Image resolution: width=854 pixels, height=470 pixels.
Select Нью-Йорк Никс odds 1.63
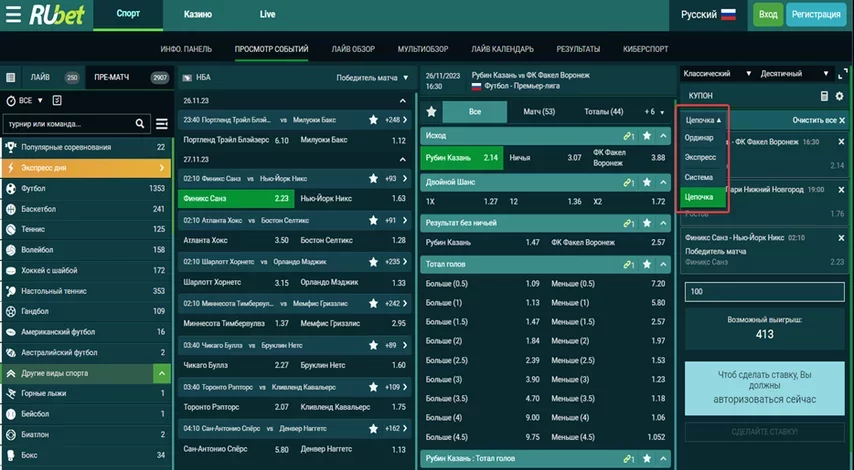[x=353, y=199]
